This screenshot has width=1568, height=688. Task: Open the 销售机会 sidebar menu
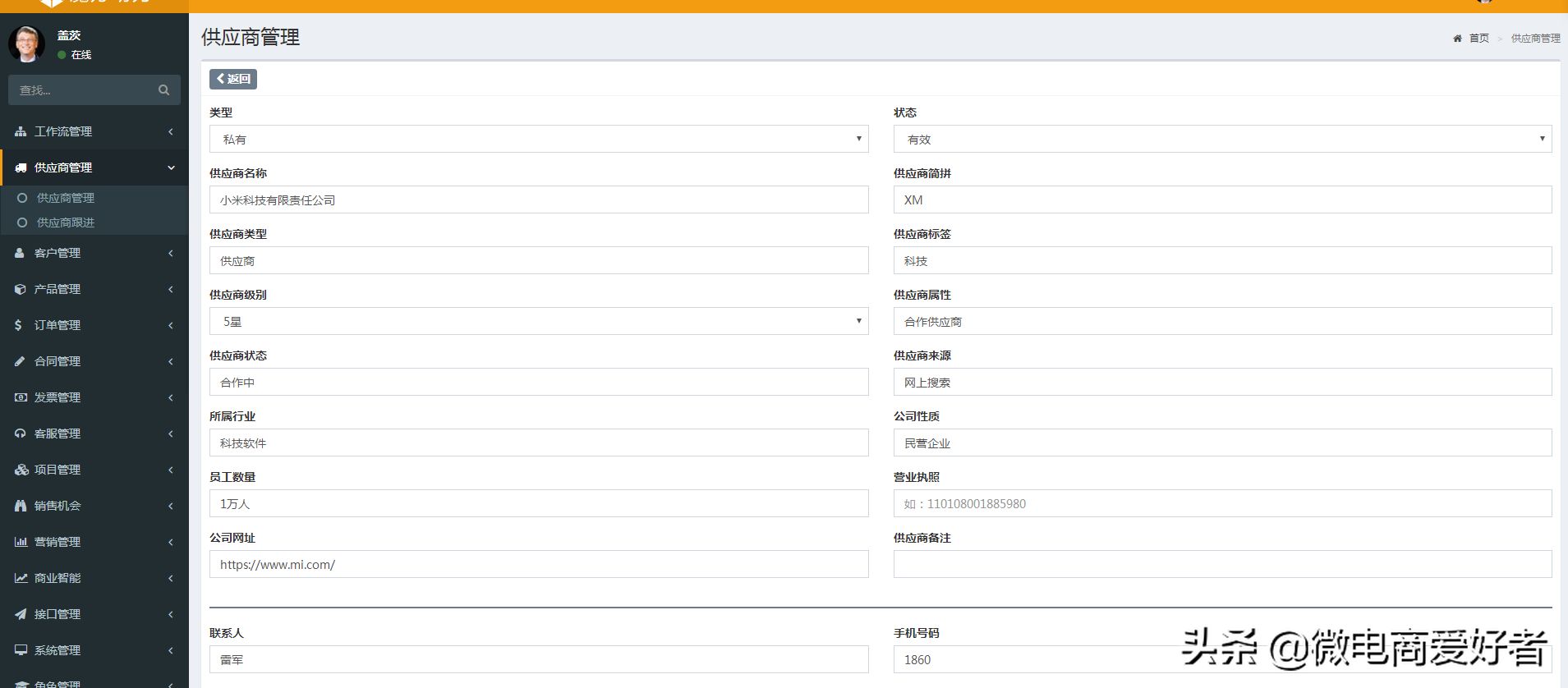[x=94, y=506]
